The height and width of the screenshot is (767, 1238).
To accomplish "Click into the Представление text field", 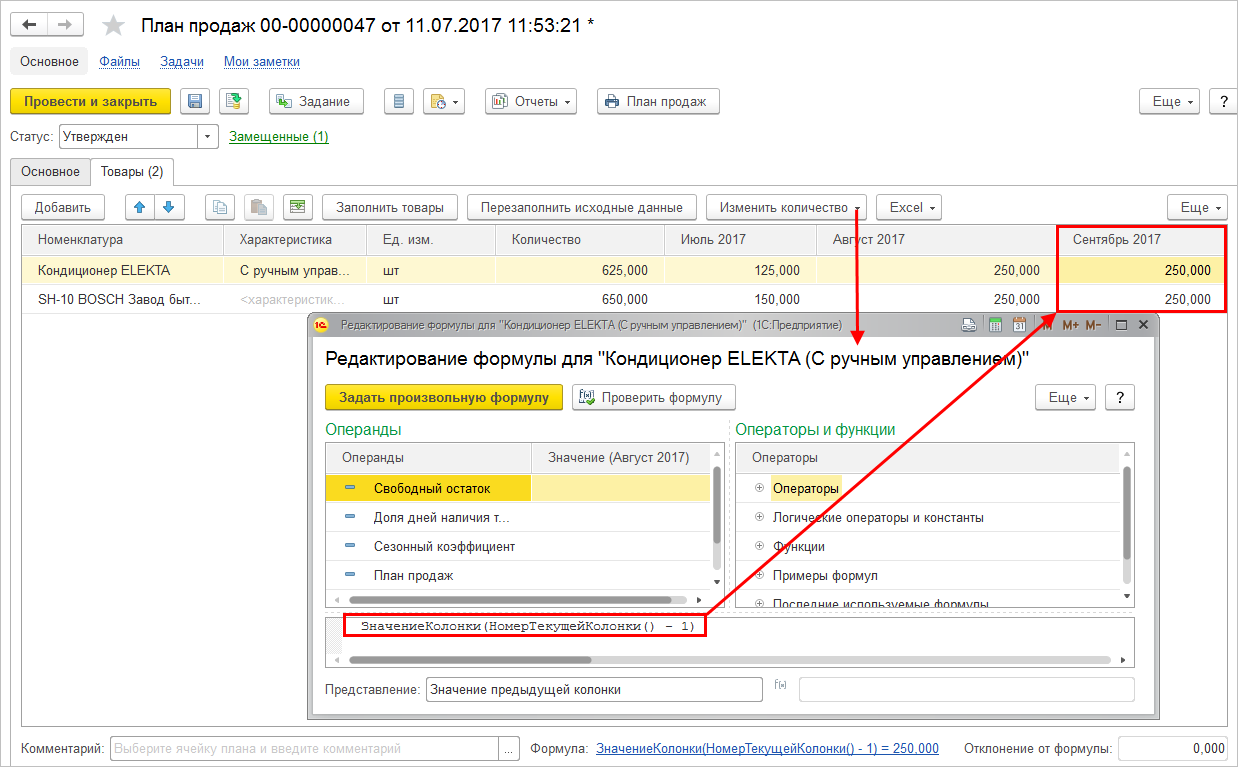I will [x=594, y=689].
